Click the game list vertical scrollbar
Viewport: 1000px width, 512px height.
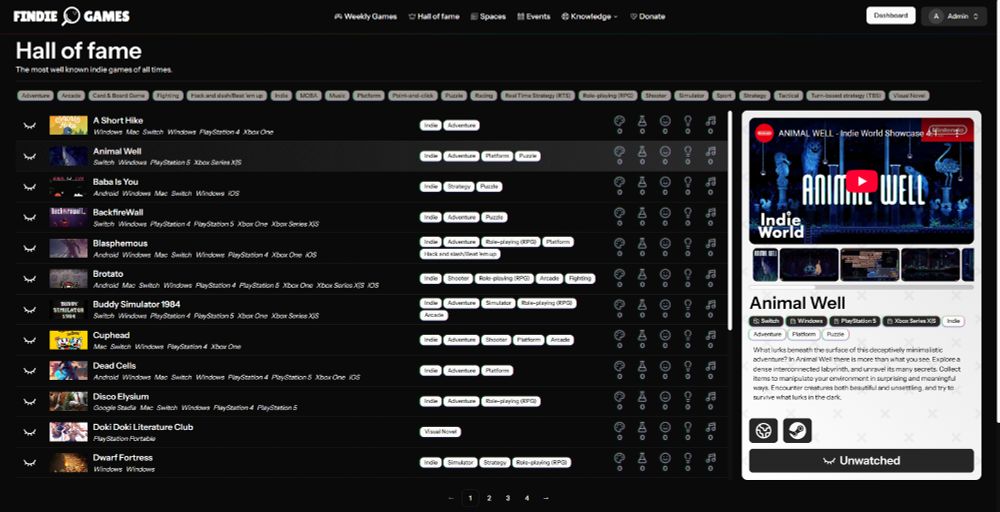coord(730,221)
